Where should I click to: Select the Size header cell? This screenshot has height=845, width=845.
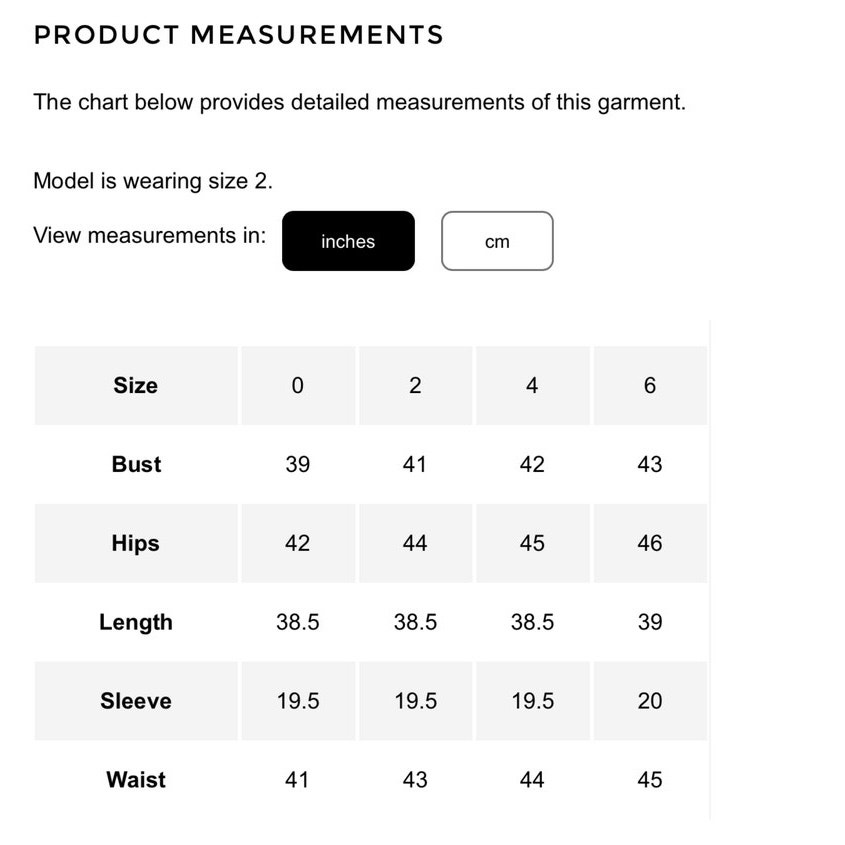[136, 385]
